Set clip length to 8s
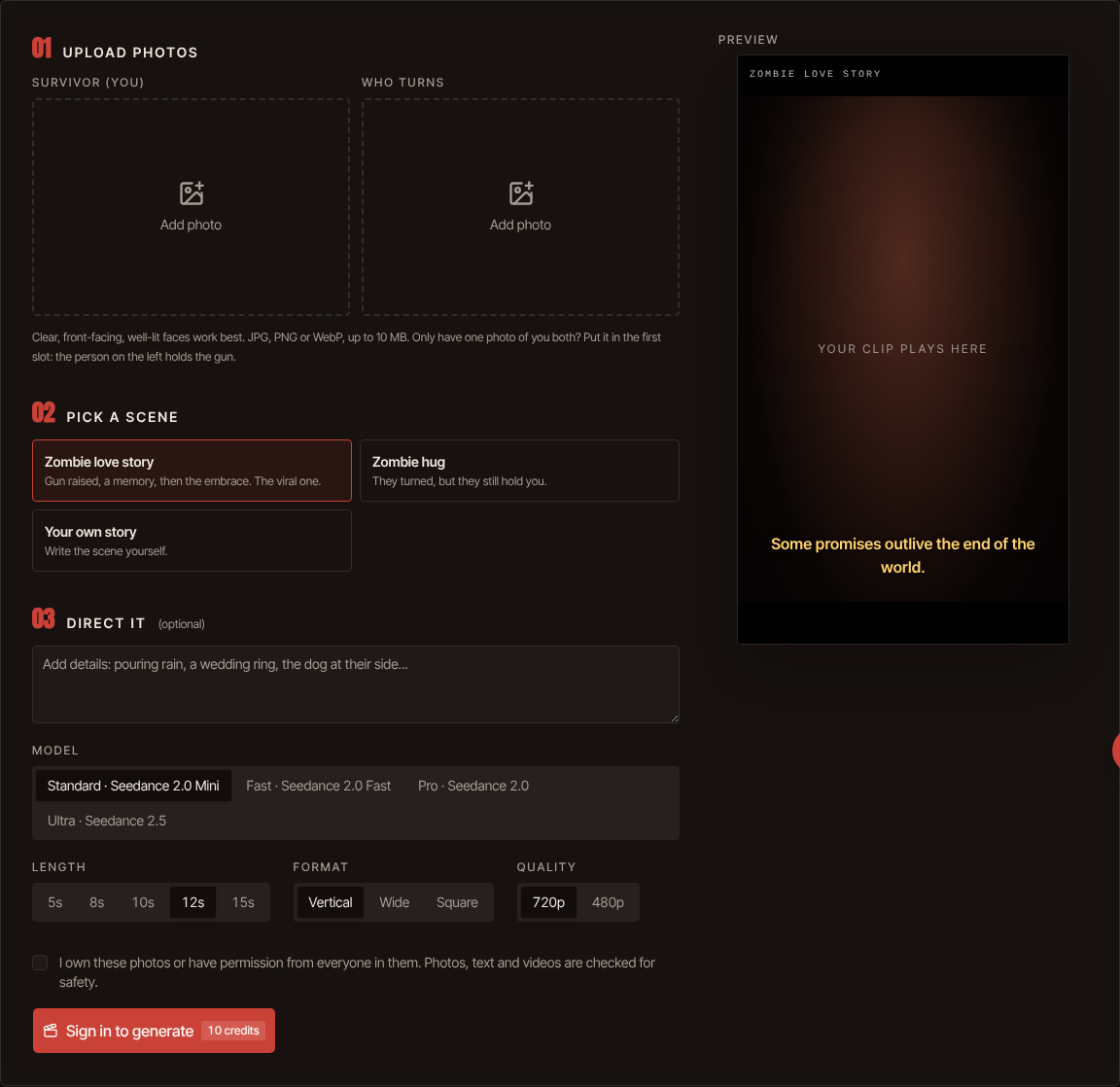The image size is (1120, 1087). (x=97, y=902)
